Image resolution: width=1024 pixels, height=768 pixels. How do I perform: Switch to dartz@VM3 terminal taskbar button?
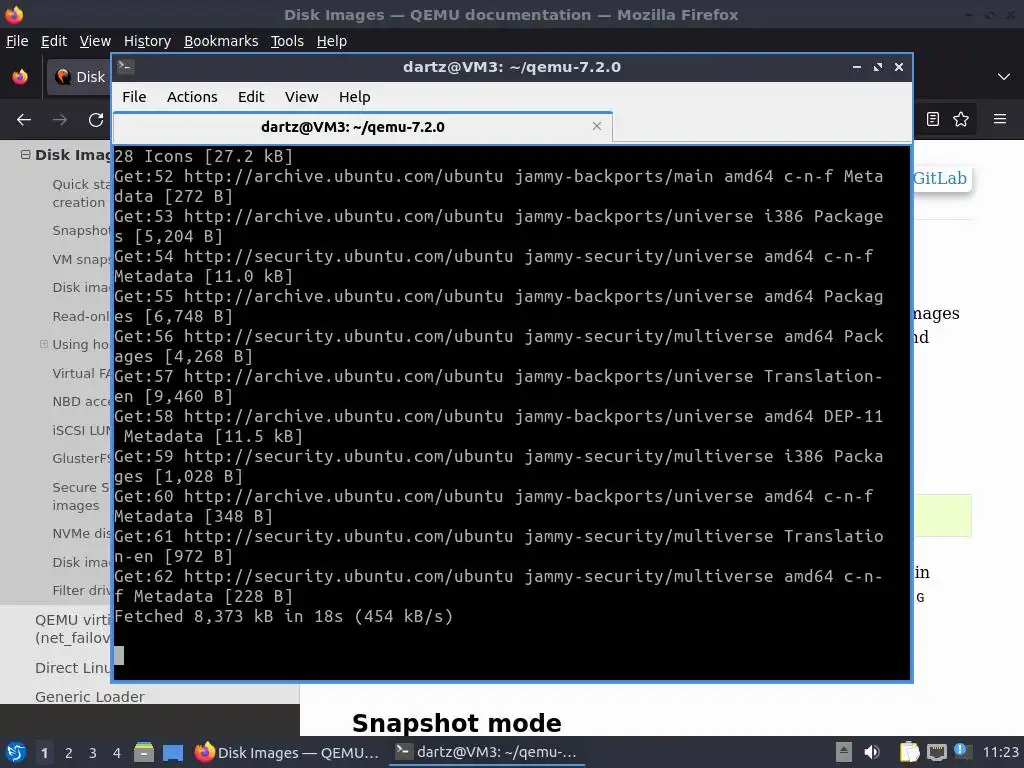click(487, 752)
